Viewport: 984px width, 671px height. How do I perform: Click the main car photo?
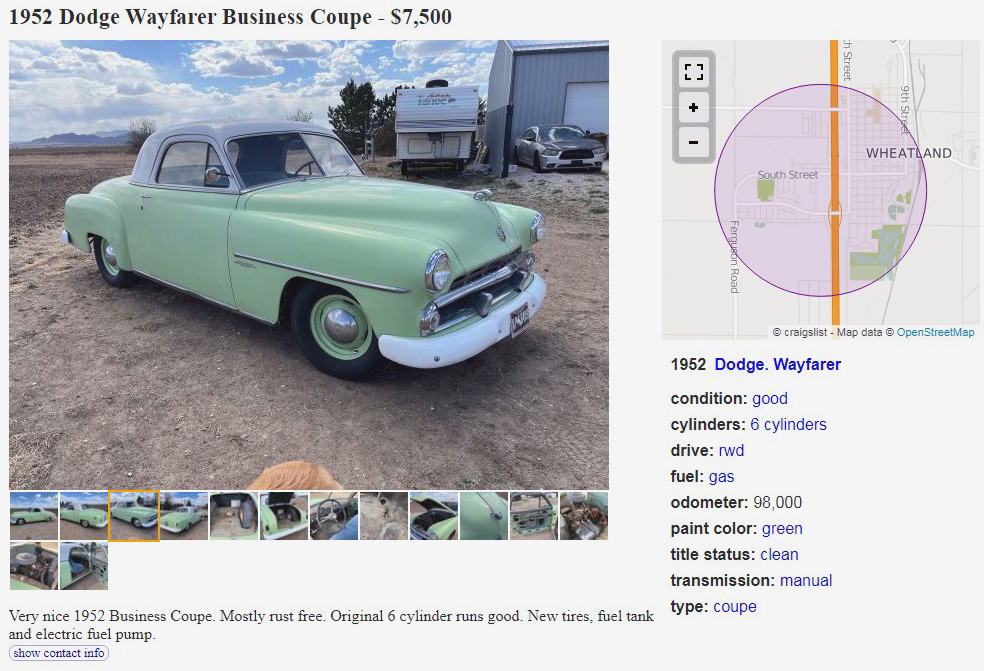[309, 265]
